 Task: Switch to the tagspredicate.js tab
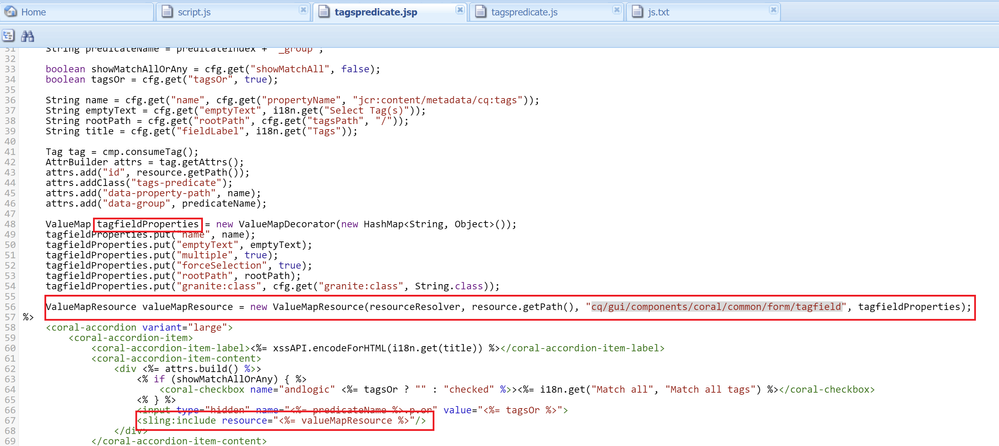[x=524, y=12]
